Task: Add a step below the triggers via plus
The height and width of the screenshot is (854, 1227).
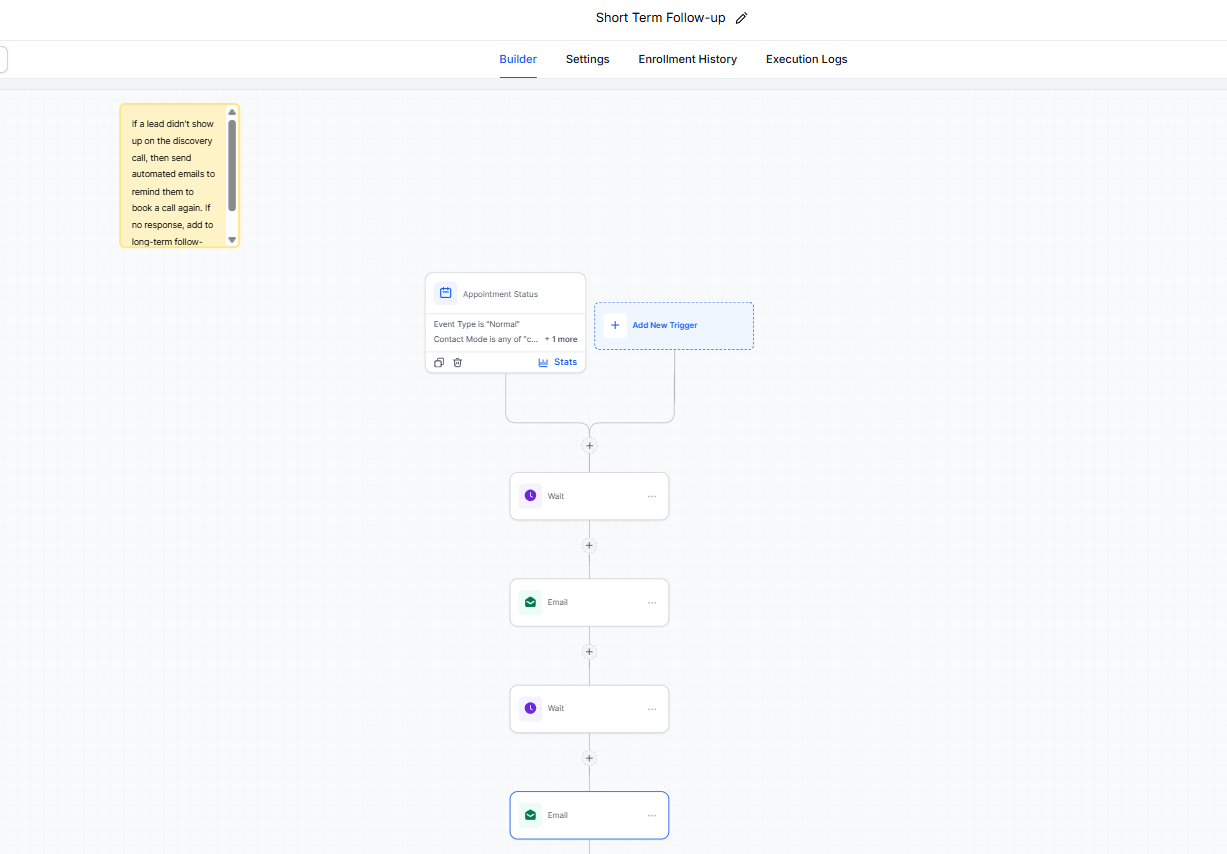Action: (x=589, y=446)
